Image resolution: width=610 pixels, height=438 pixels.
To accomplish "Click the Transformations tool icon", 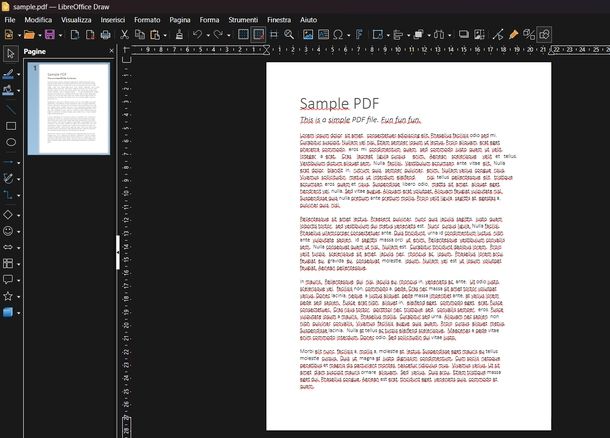I will click(377, 35).
